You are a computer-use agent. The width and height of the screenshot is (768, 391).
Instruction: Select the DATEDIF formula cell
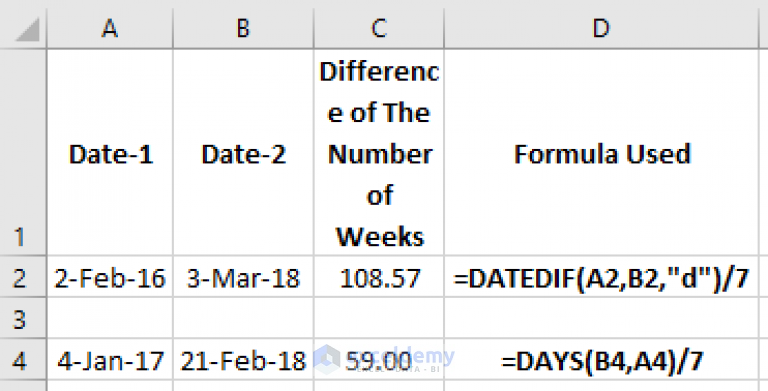click(601, 276)
